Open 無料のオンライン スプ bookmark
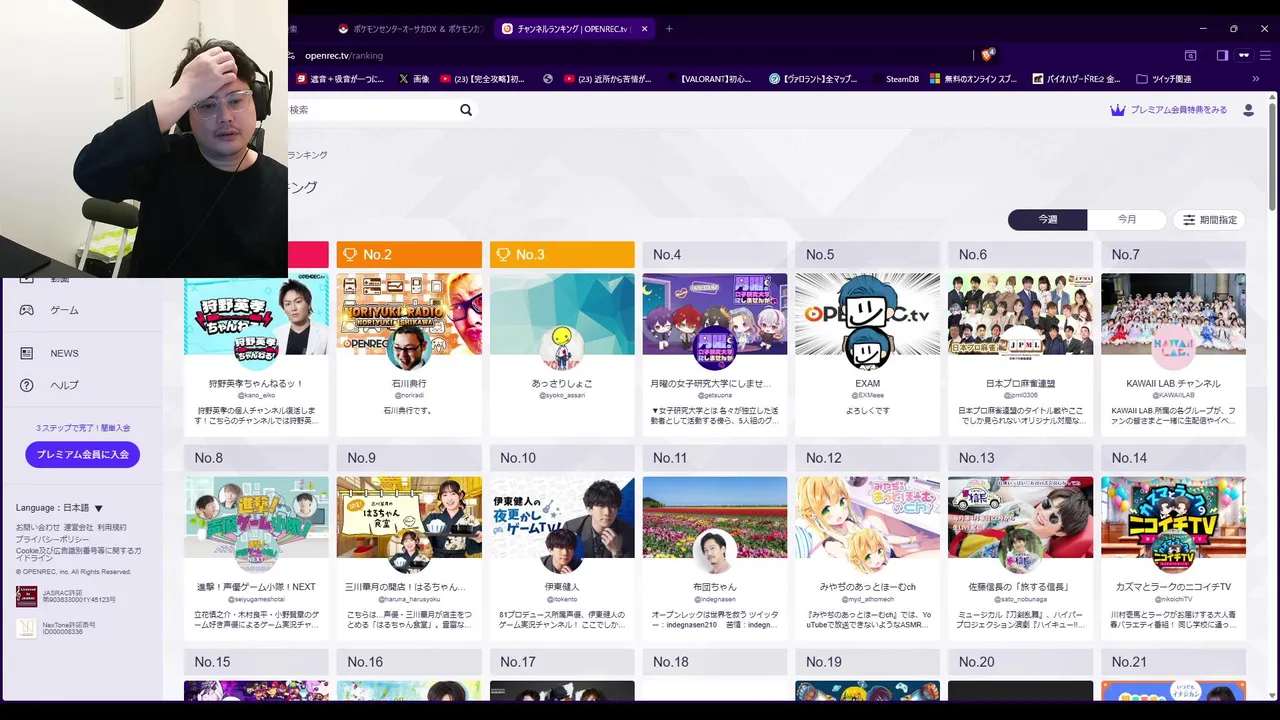 click(x=973, y=79)
